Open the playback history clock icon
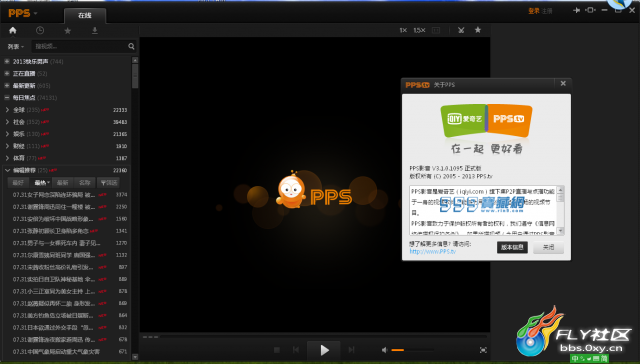The height and width of the screenshot is (364, 640). pyautogui.click(x=40, y=30)
